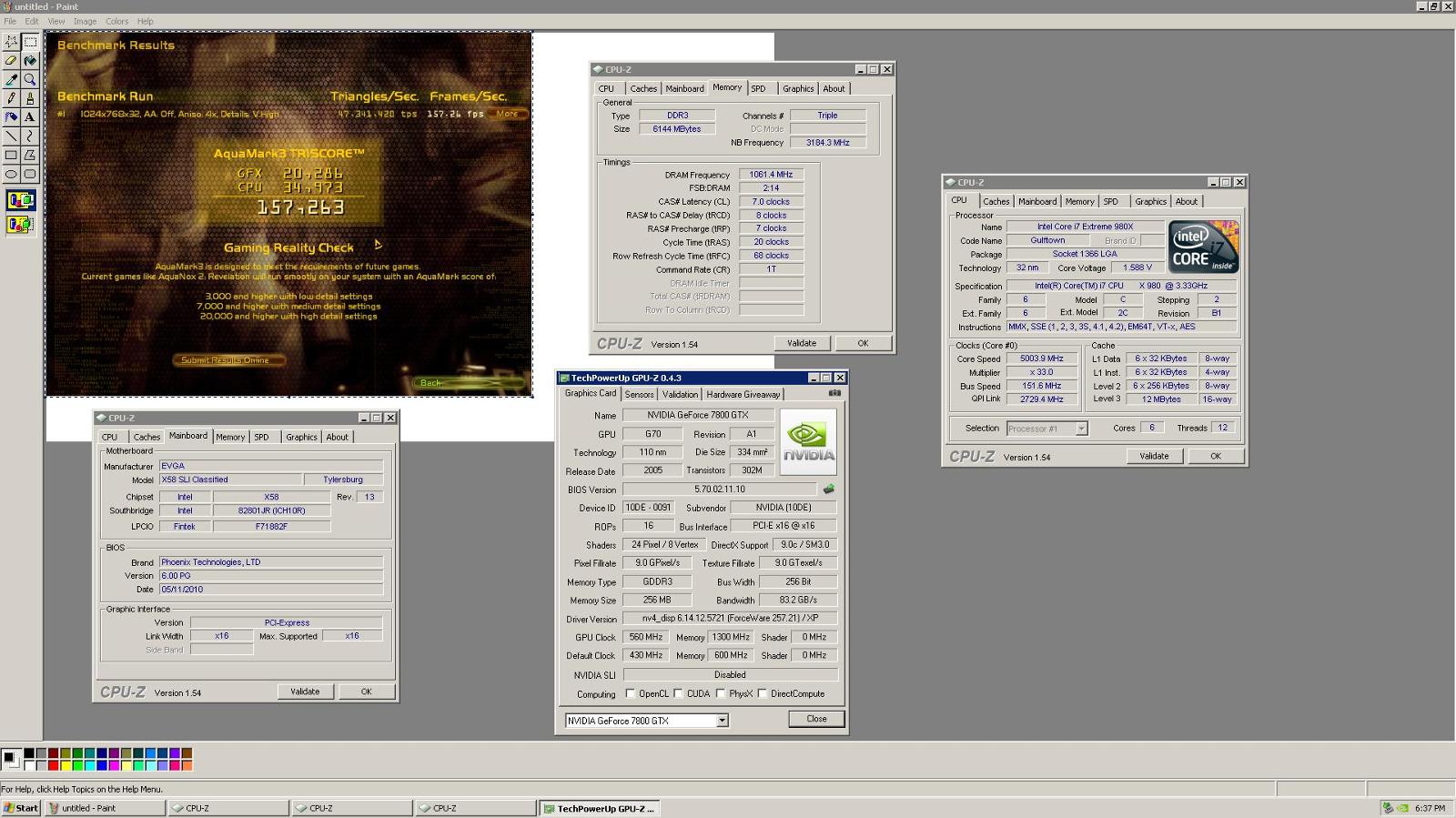The width and height of the screenshot is (1456, 818).
Task: Switch to TechPowerUp GPU-Z taskbar button
Action: 600,808
